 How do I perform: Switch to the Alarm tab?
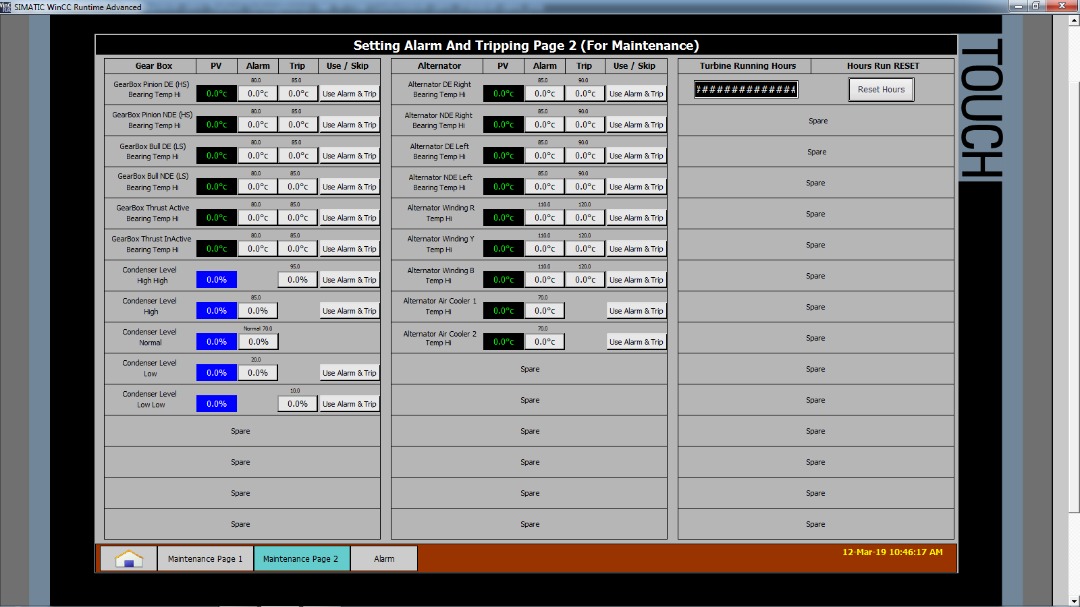384,559
